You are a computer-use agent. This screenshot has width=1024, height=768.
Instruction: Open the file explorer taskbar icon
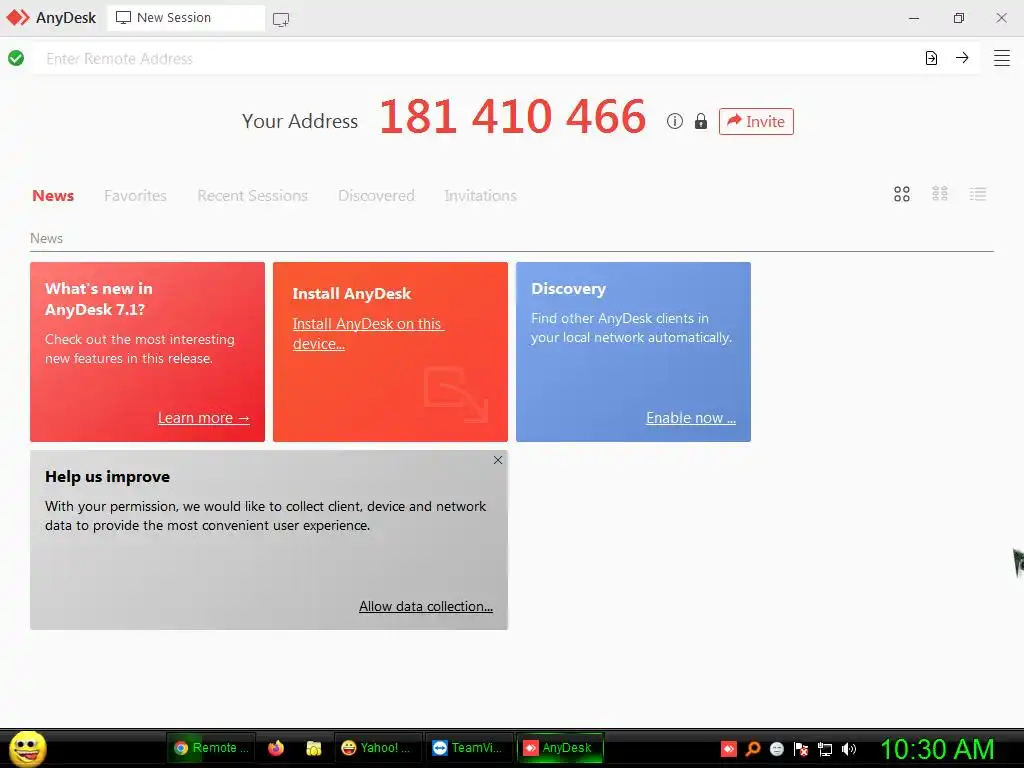pos(314,748)
